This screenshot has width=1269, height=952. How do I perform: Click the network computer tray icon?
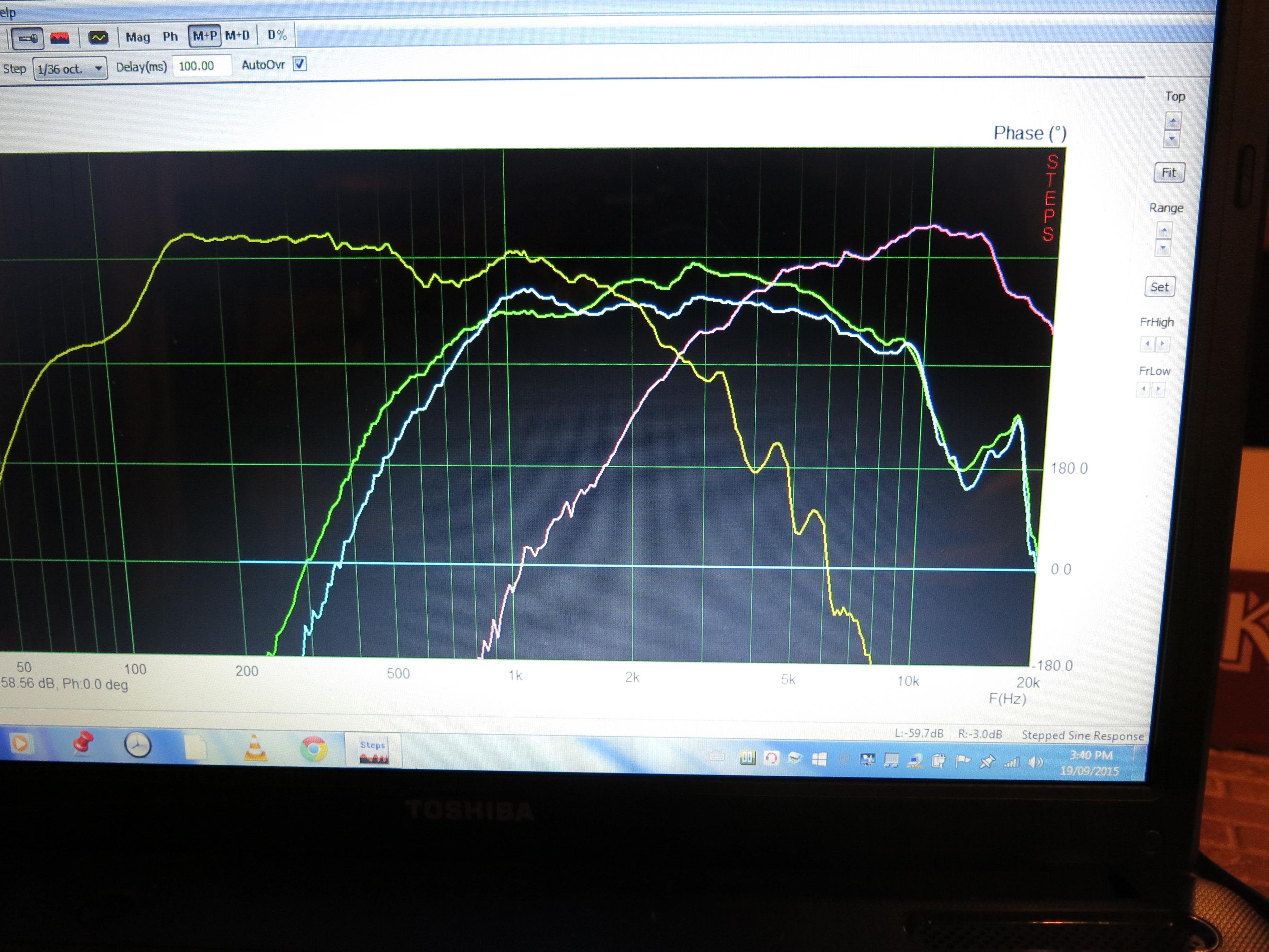(915, 761)
